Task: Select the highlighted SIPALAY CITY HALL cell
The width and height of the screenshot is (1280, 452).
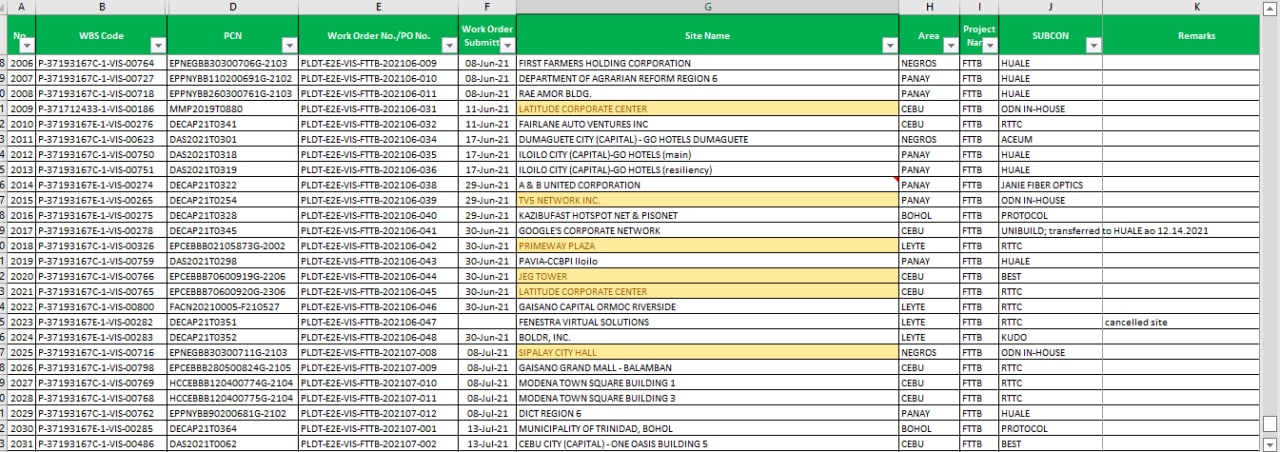Action: [707, 352]
